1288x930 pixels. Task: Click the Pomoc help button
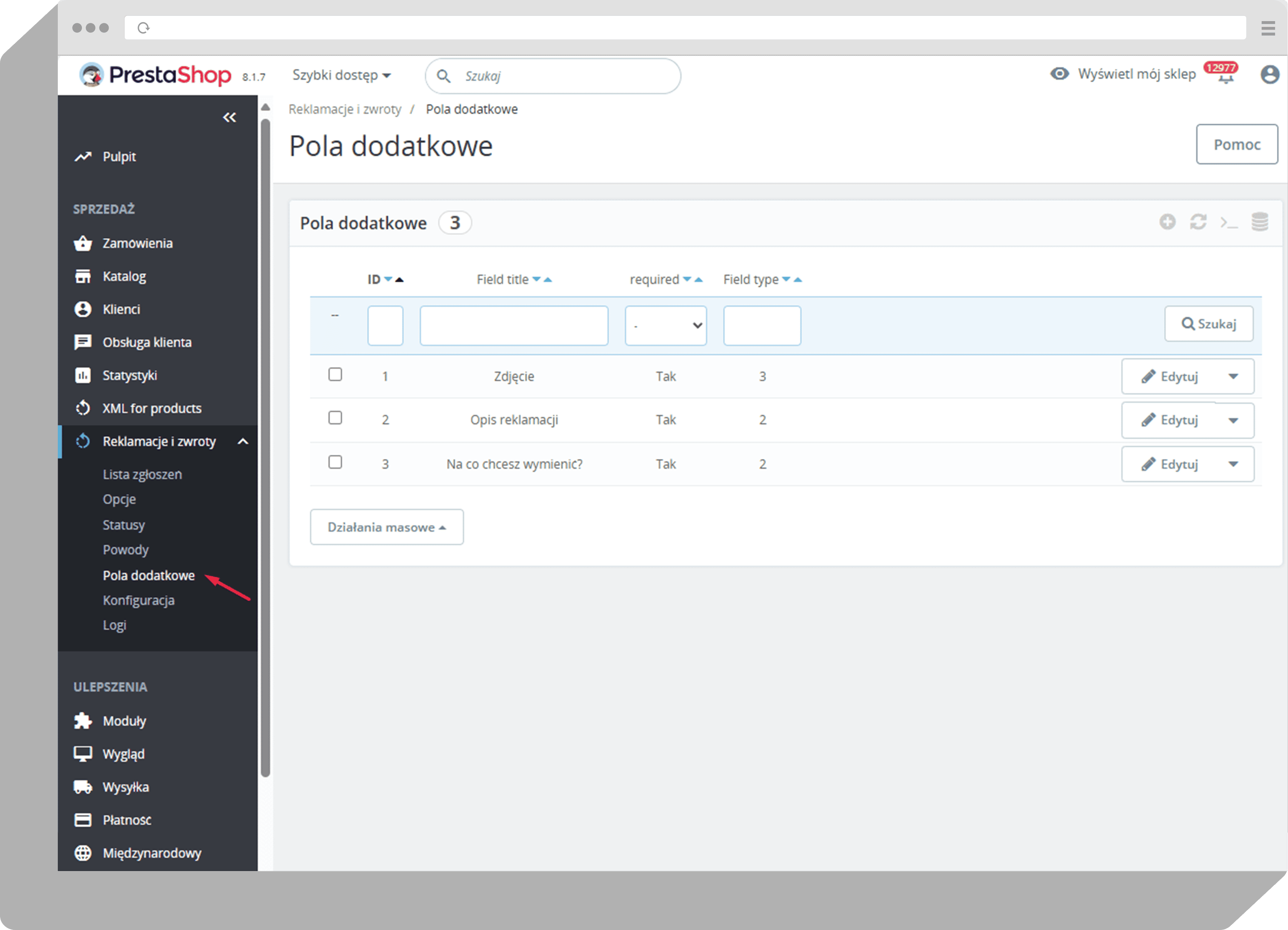pos(1236,144)
